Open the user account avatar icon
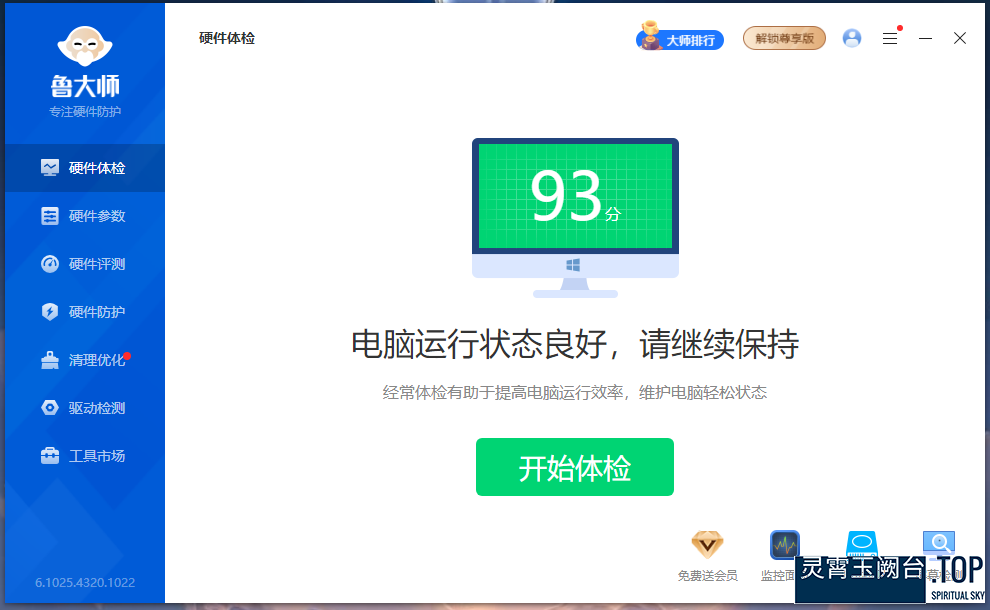 coord(852,38)
